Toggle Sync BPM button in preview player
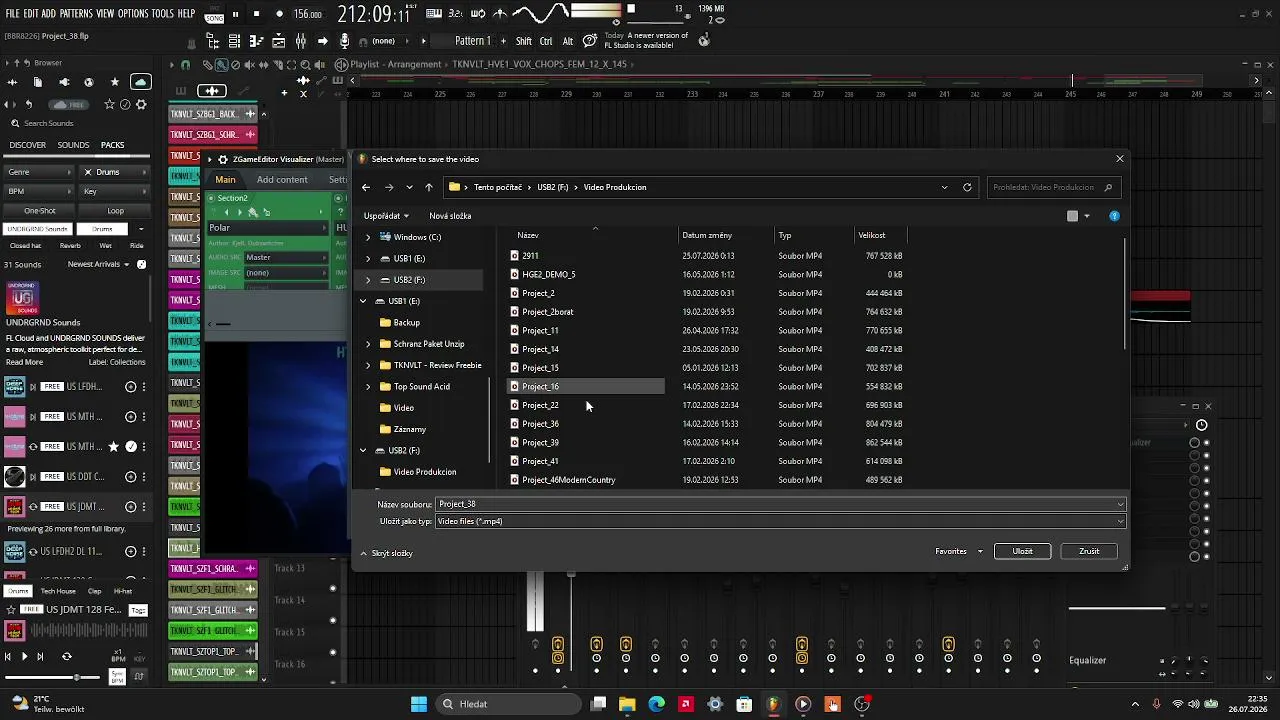The image size is (1280, 720). pos(118,676)
